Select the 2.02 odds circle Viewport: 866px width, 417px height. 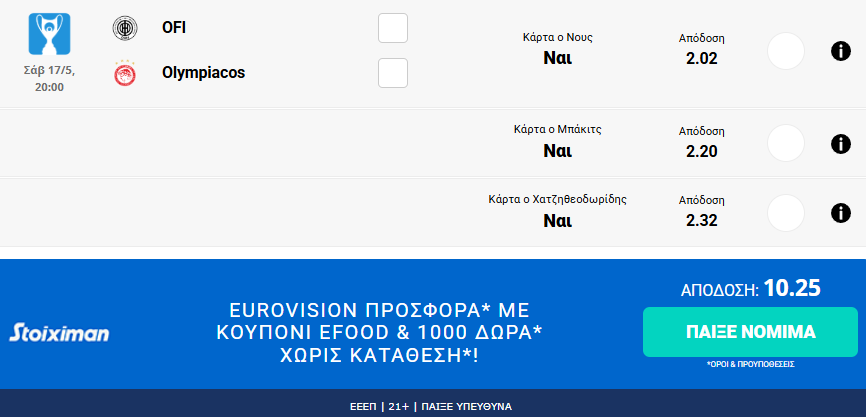(x=786, y=50)
